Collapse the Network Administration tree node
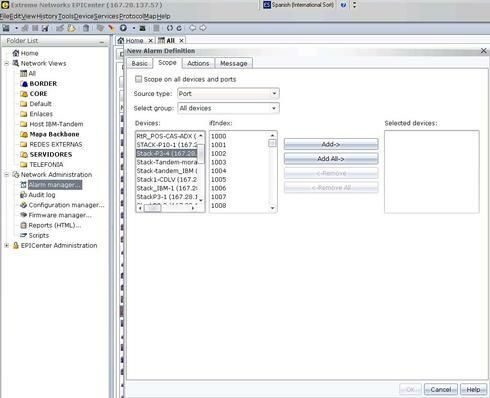This screenshot has width=490, height=398. click(7, 174)
